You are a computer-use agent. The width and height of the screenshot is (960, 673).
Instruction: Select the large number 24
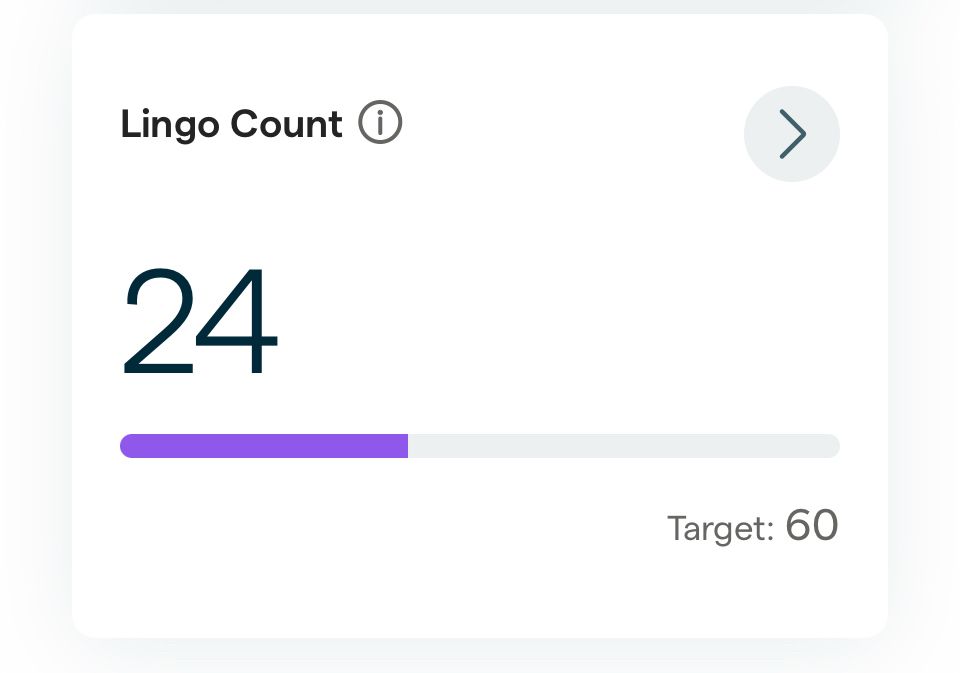(x=199, y=321)
